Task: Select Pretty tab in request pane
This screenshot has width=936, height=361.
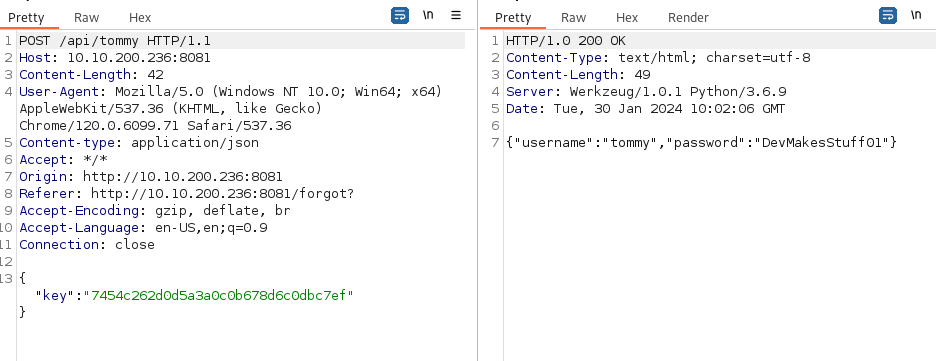Action: click(x=26, y=18)
